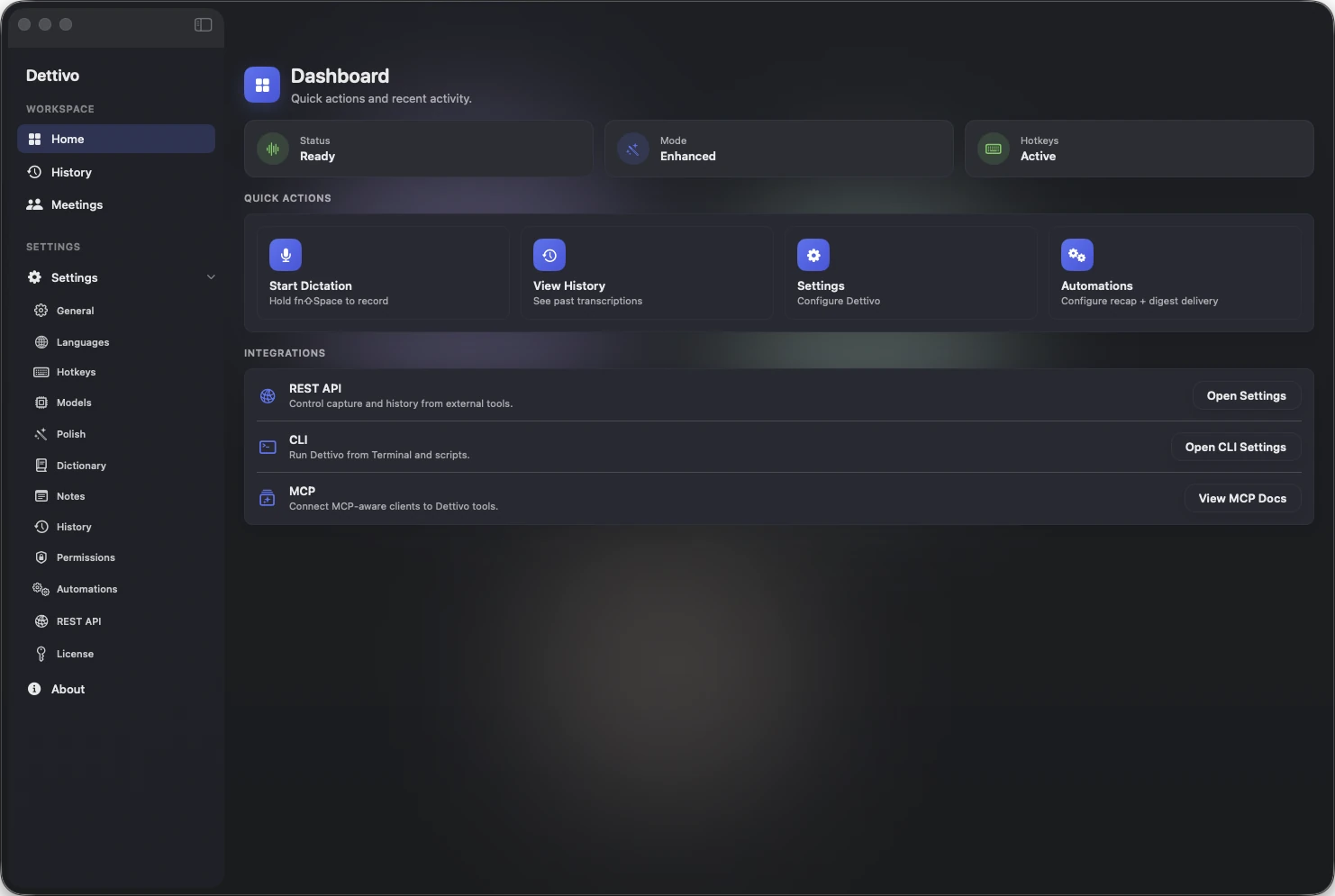
Task: Click the View History clock icon
Action: [549, 255]
